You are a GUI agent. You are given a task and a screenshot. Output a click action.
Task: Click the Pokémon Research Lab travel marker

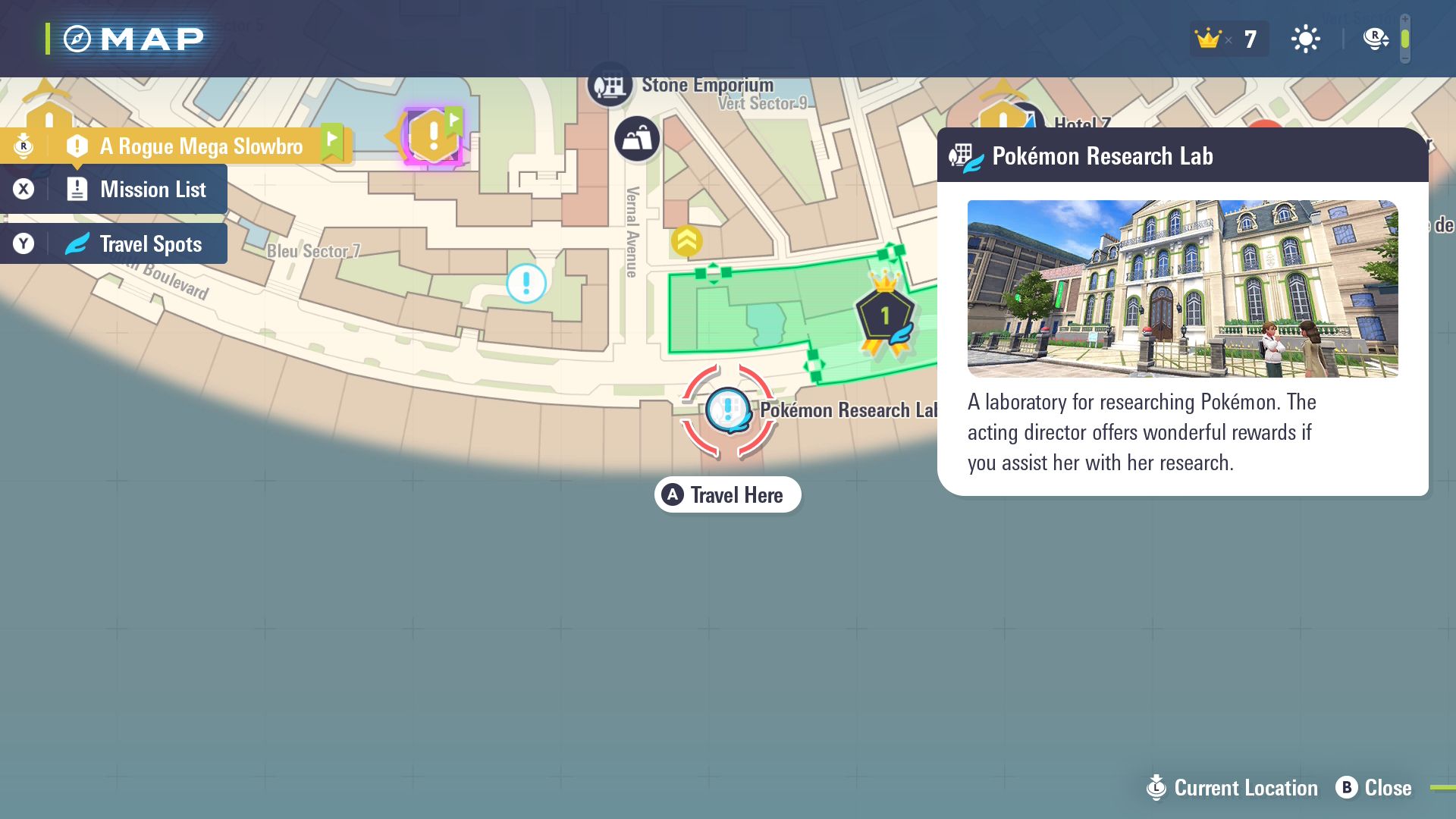pos(728,410)
